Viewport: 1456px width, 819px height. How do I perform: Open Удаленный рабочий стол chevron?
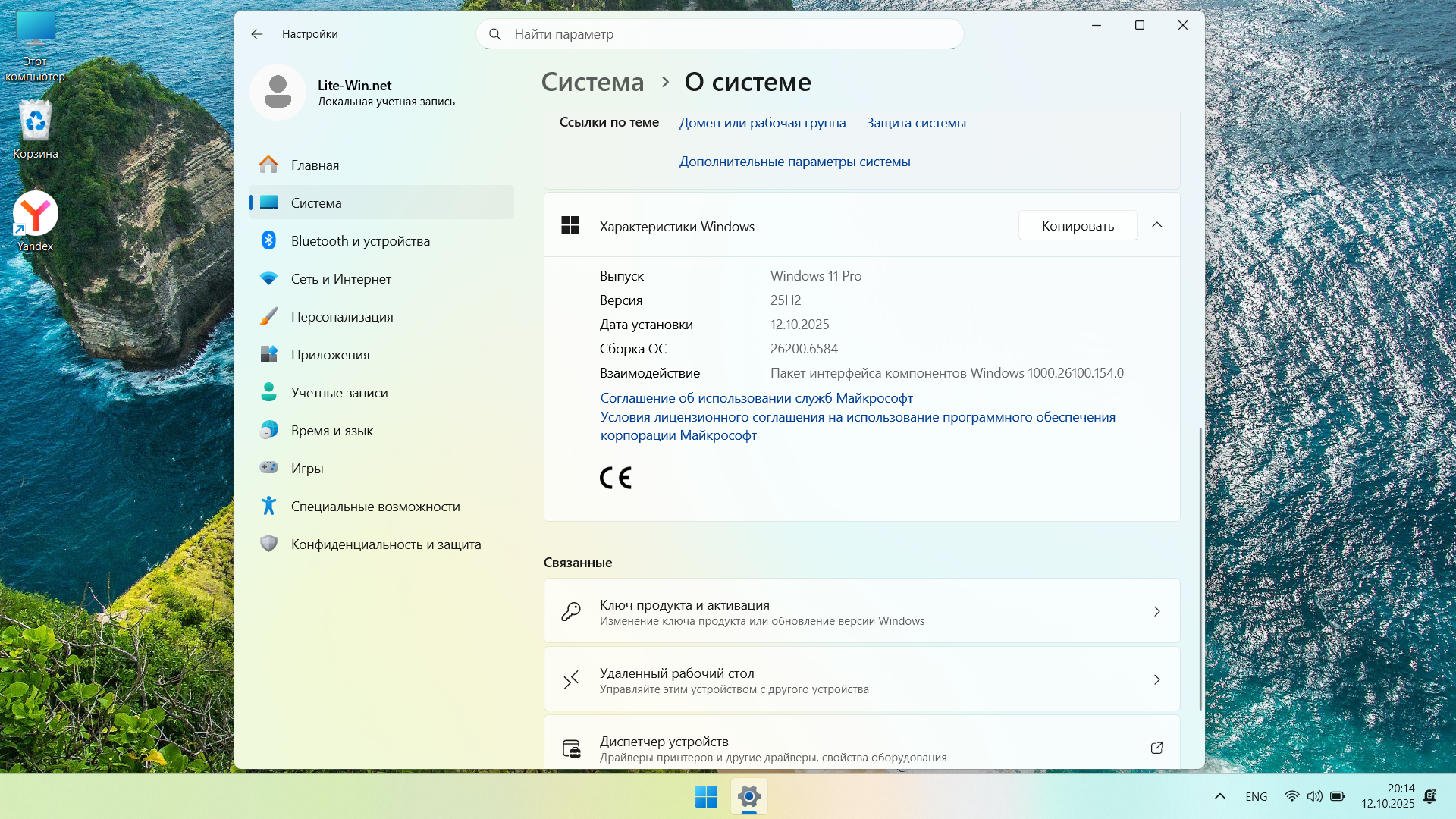click(1156, 679)
